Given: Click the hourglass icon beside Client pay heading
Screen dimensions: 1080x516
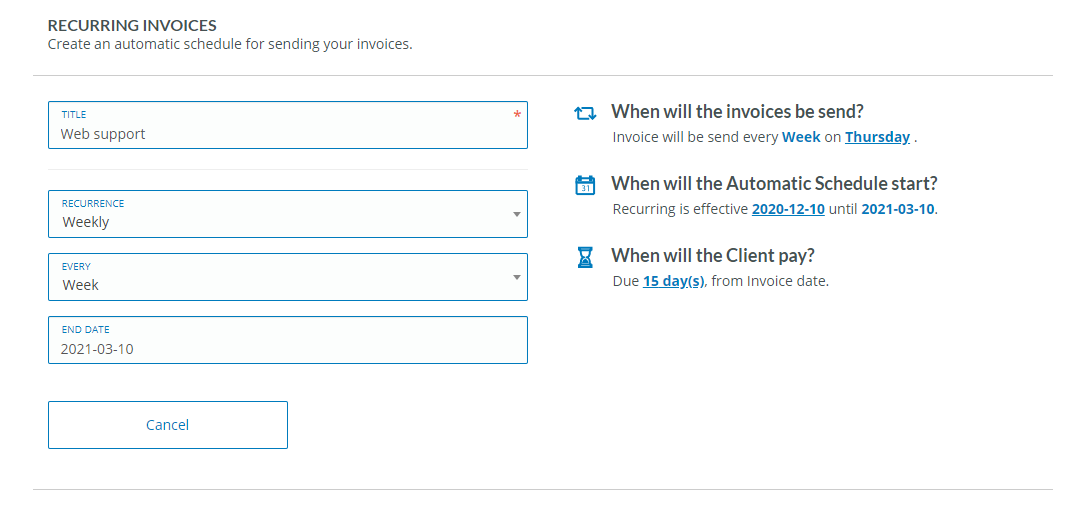Looking at the screenshot, I should pos(585,257).
